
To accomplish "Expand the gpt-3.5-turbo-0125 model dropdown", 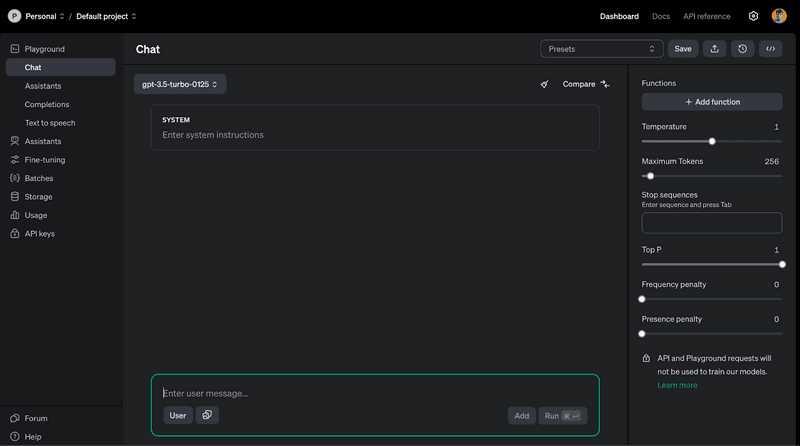I will (180, 84).
